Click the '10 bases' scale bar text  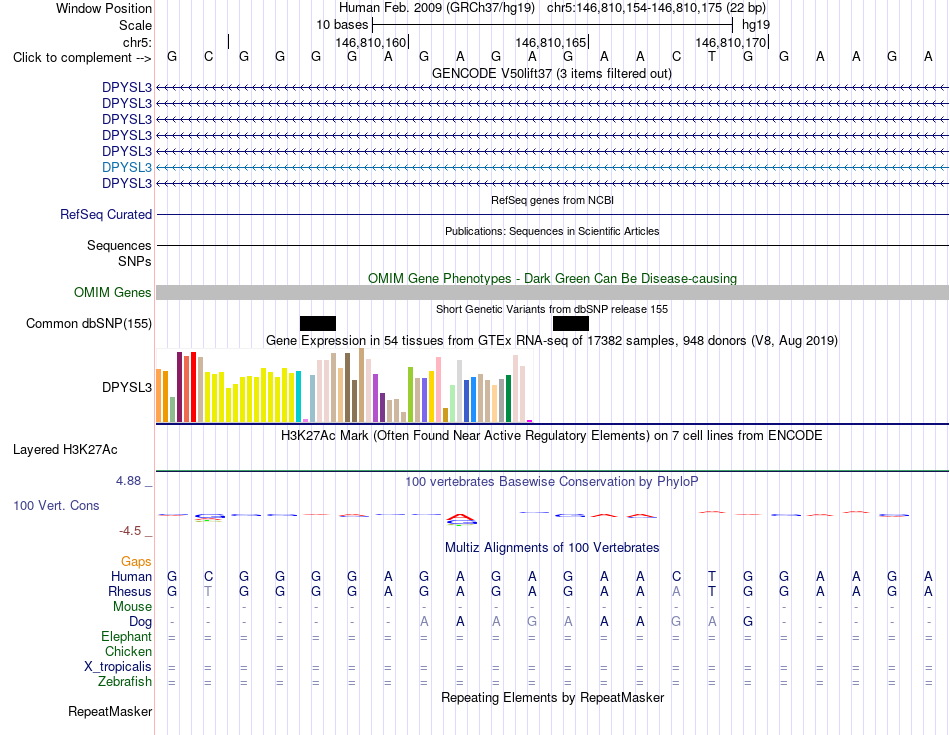click(342, 25)
